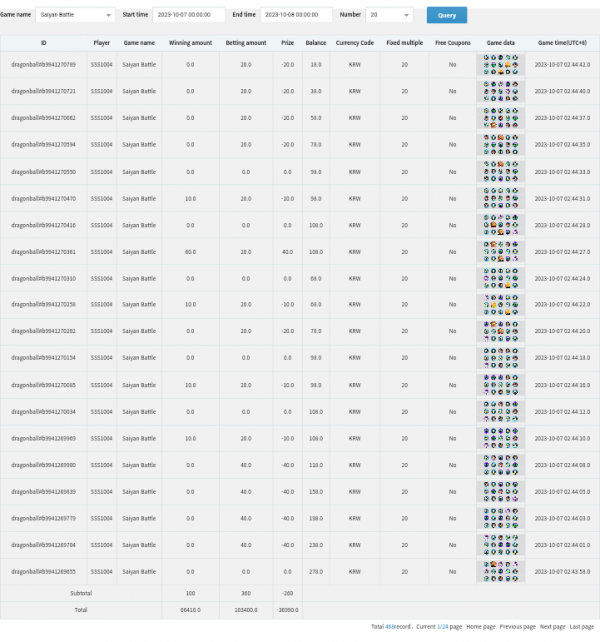Image resolution: width=600 pixels, height=642 pixels.
Task: Open game data thumbnail for 02:44:16.0 row
Action: [x=500, y=385]
